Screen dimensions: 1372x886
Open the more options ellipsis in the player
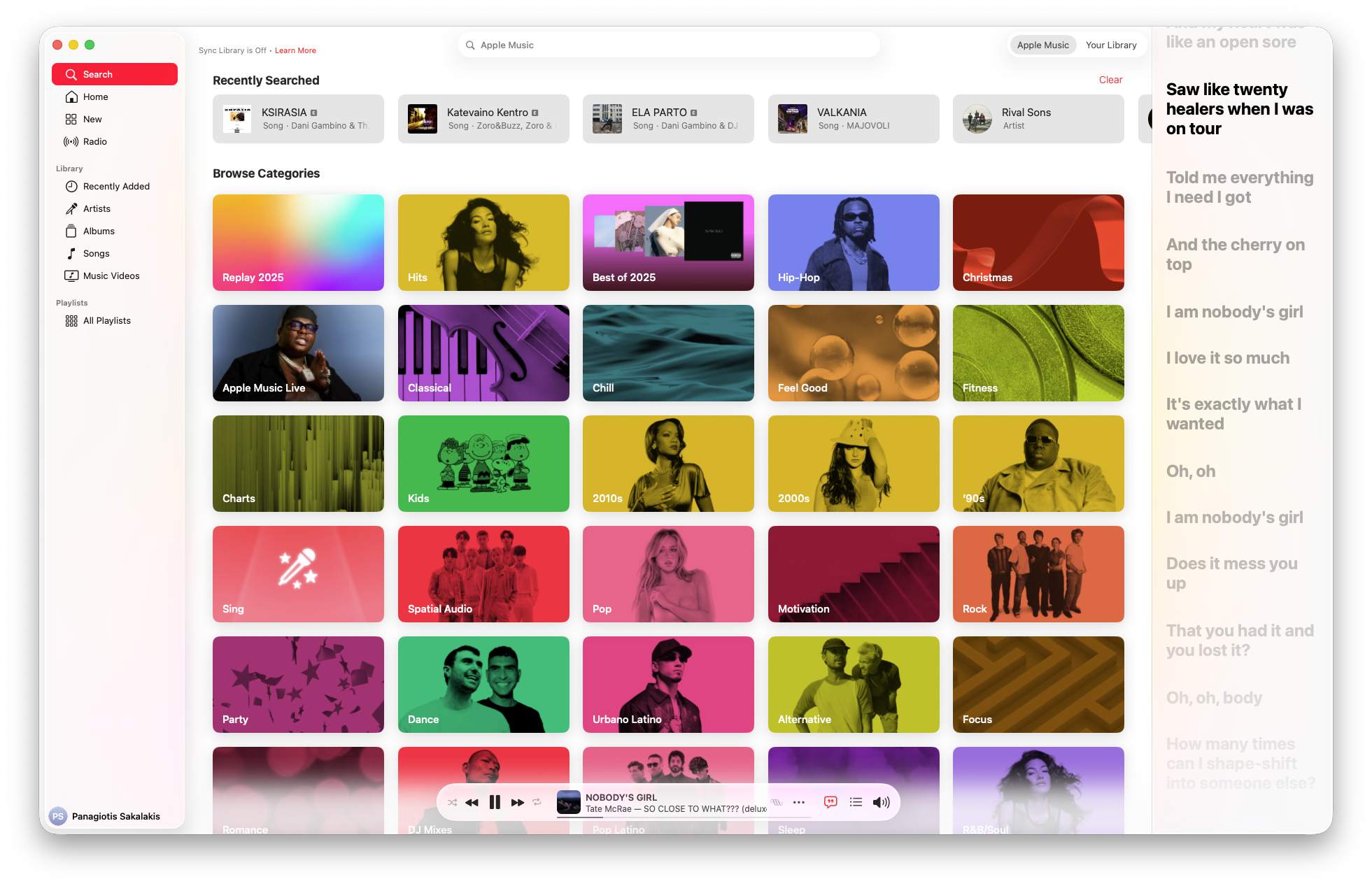(798, 802)
